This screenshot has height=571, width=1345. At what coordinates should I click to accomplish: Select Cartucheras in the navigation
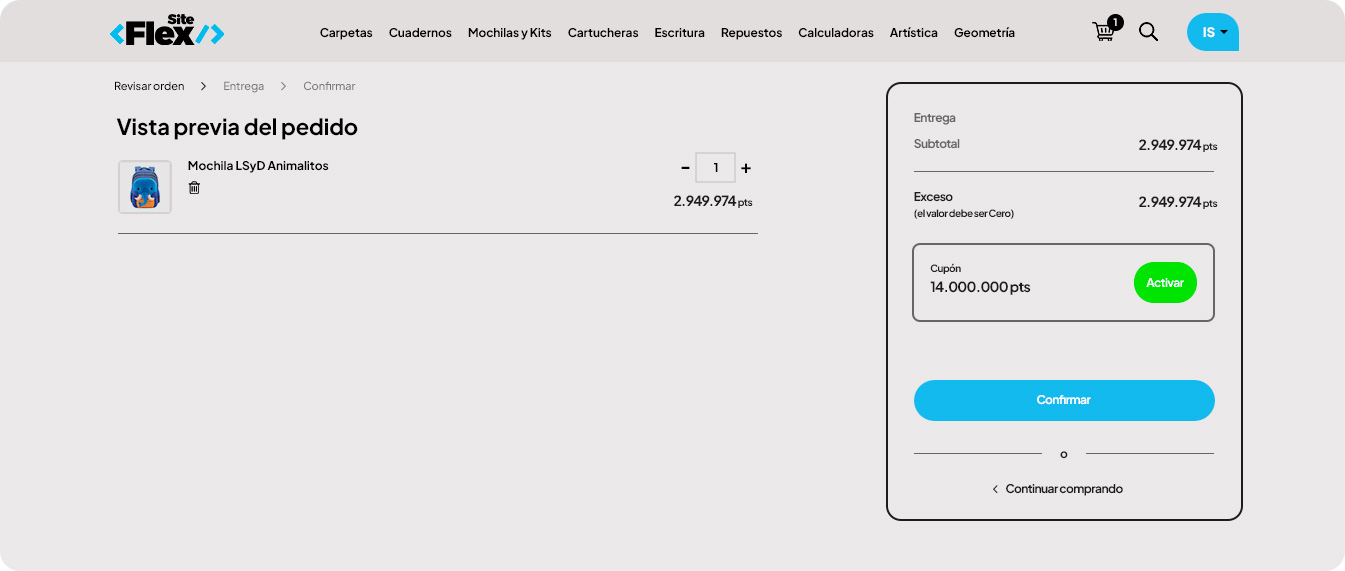point(603,33)
